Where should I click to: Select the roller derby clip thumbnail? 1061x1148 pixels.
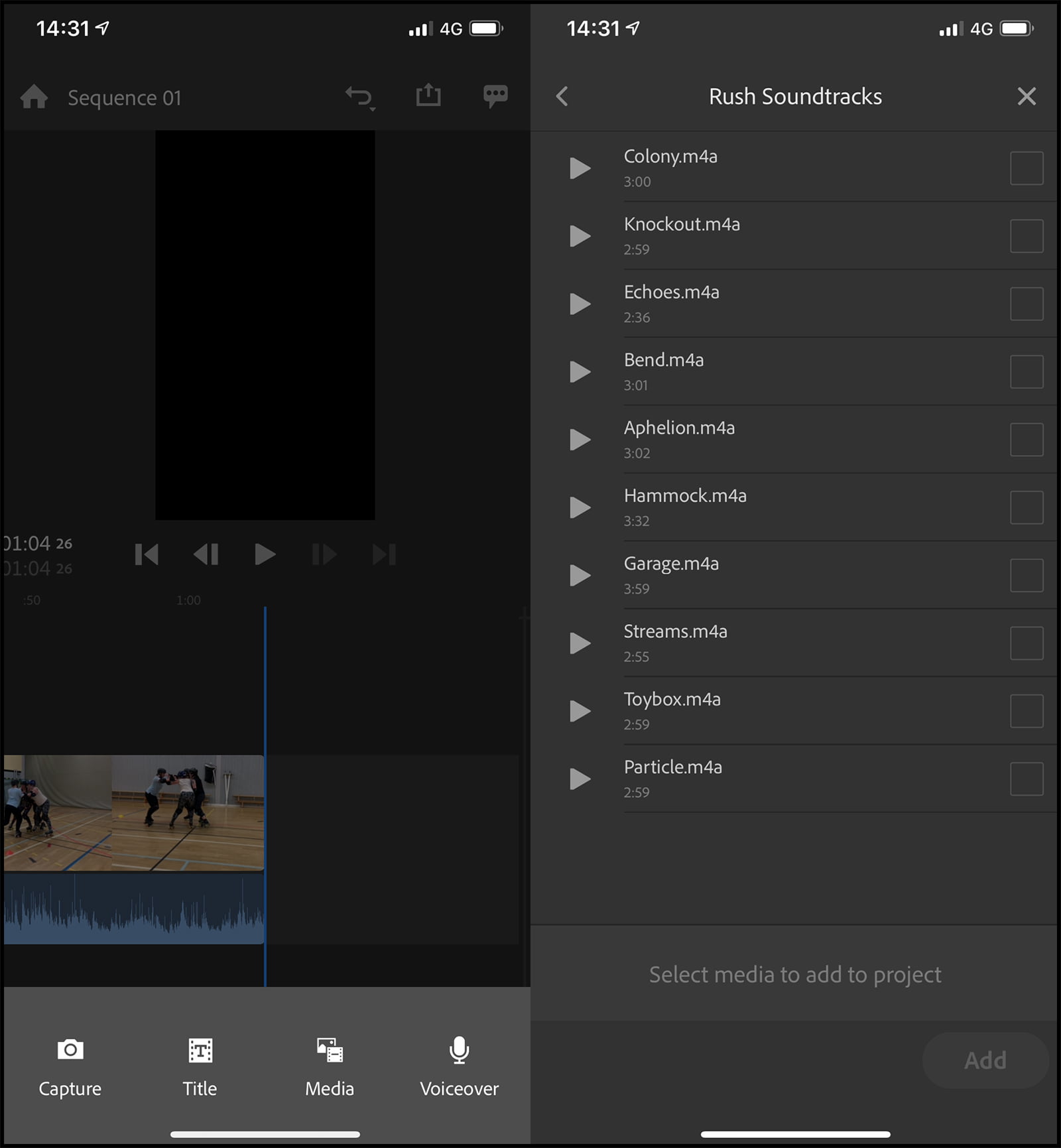[x=133, y=816]
